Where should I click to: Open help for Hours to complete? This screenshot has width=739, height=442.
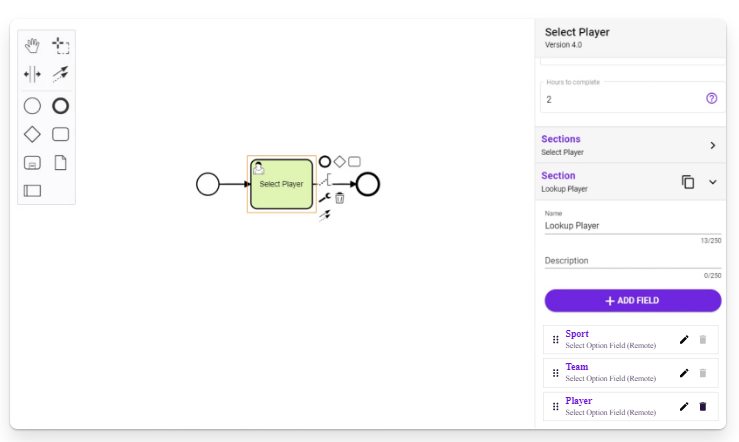pyautogui.click(x=711, y=98)
